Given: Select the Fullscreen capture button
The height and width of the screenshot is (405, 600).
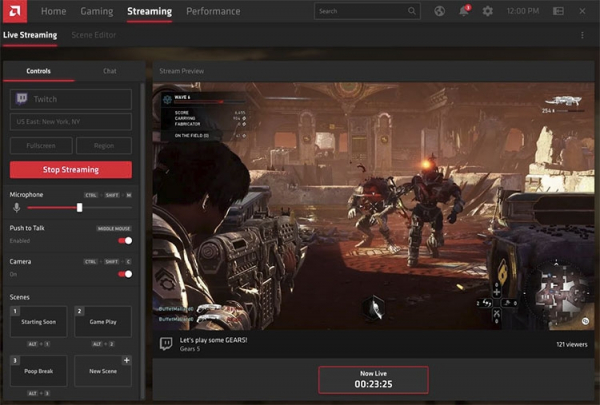Looking at the screenshot, I should pyautogui.click(x=41, y=146).
